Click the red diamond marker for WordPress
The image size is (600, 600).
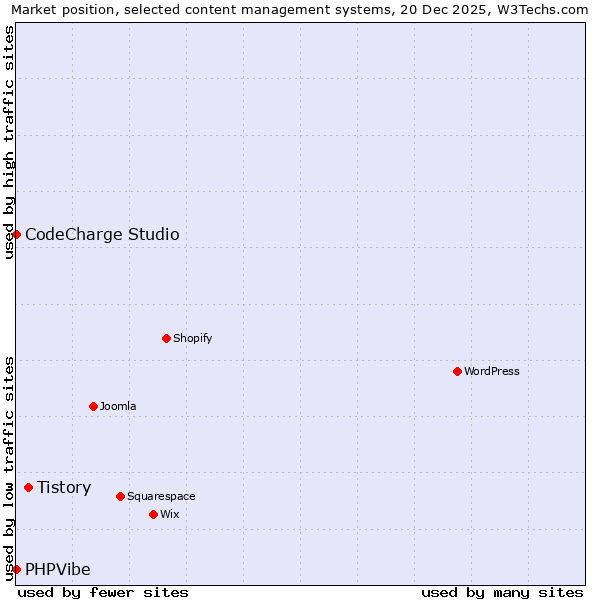[x=457, y=371]
